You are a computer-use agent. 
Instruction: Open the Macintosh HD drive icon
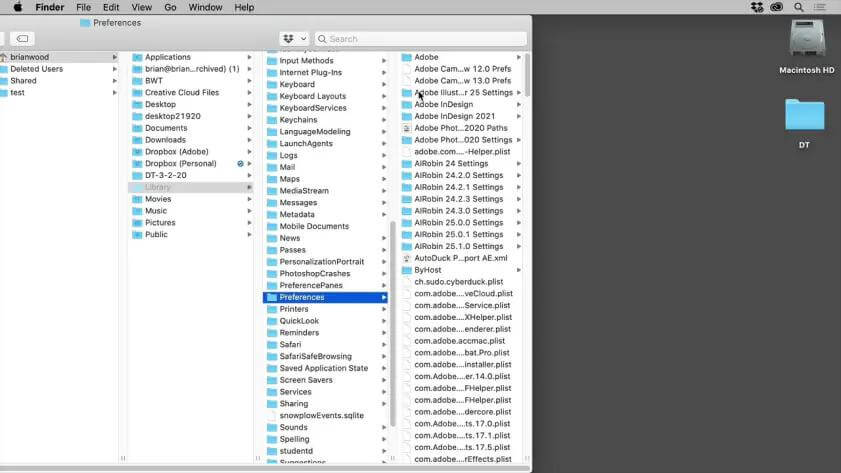coord(806,40)
